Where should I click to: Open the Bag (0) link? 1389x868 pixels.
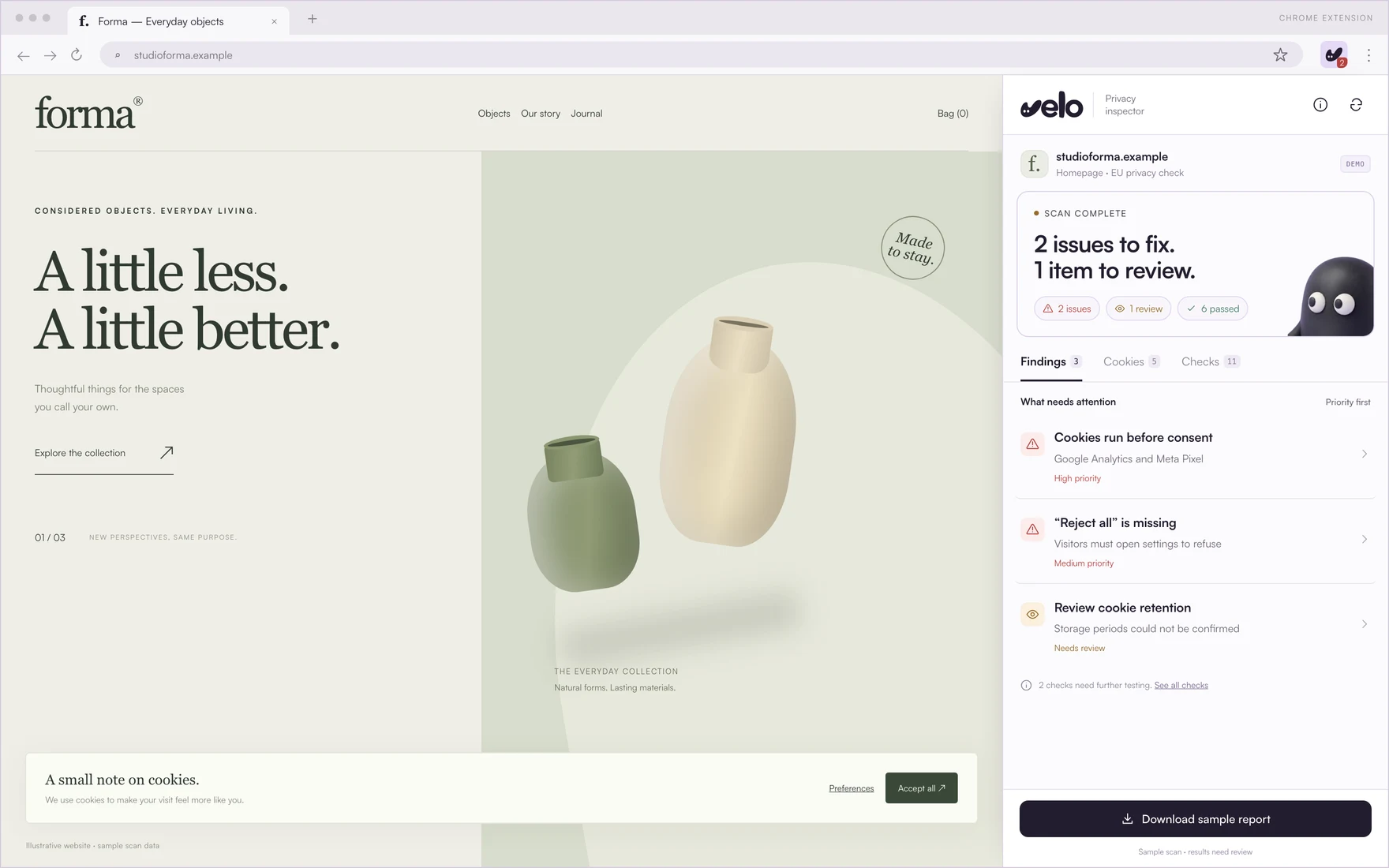pyautogui.click(x=953, y=114)
